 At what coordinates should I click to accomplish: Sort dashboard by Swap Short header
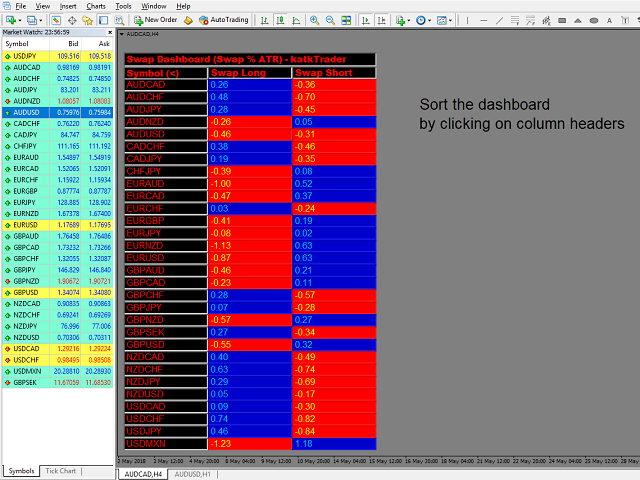tap(334, 73)
